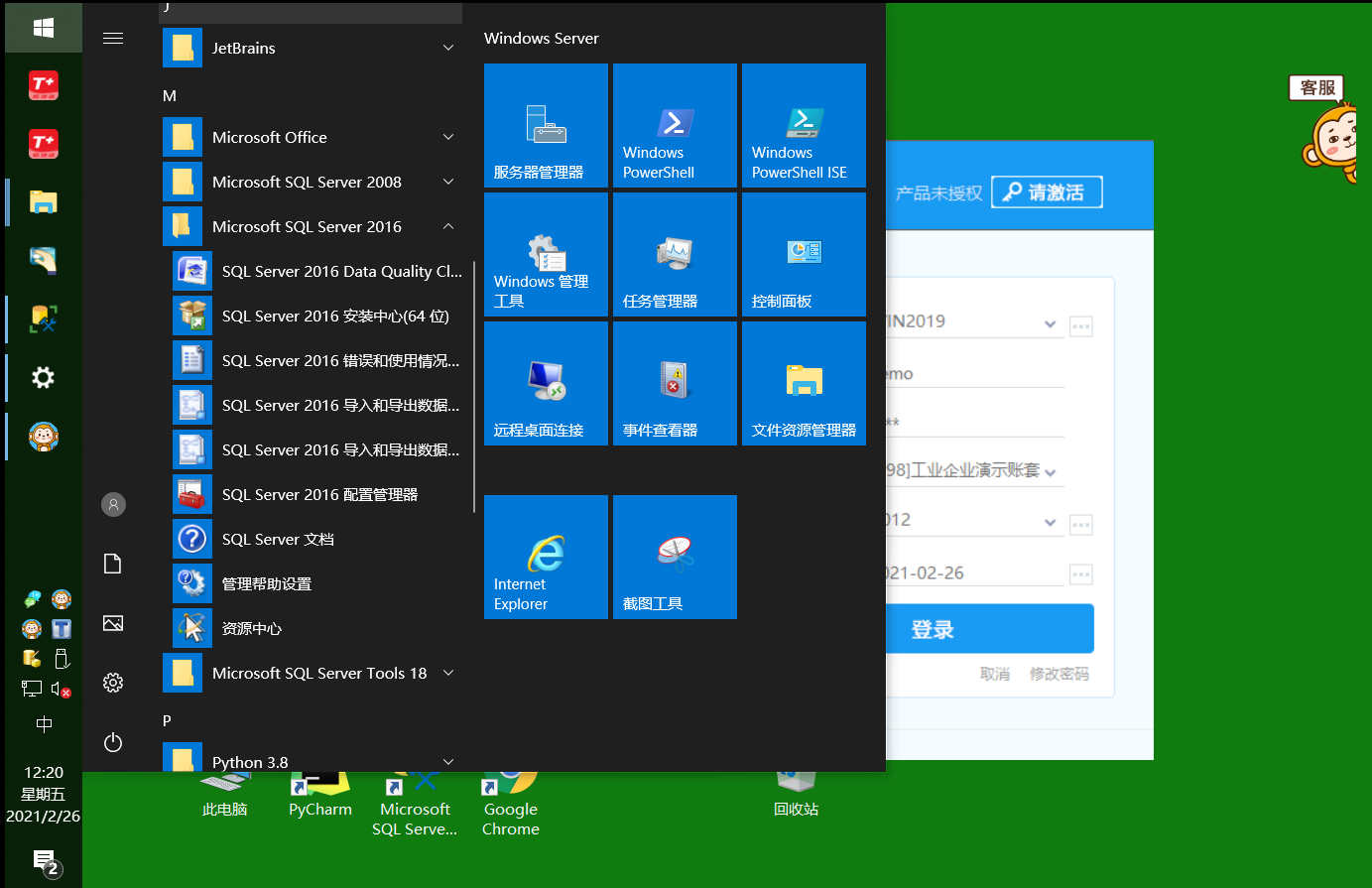Open the year 012 dropdown in login window
This screenshot has width=1372, height=888.
[x=1050, y=522]
